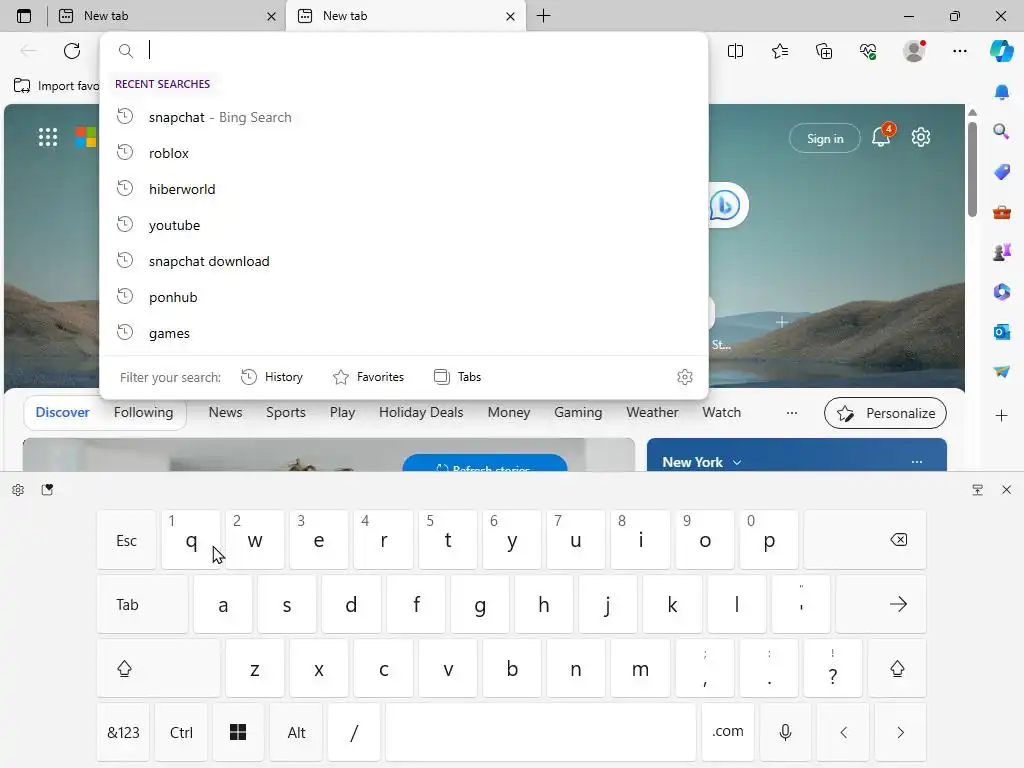Select recent search snapchat download
Screen dimensions: 1024x768
(x=404, y=261)
